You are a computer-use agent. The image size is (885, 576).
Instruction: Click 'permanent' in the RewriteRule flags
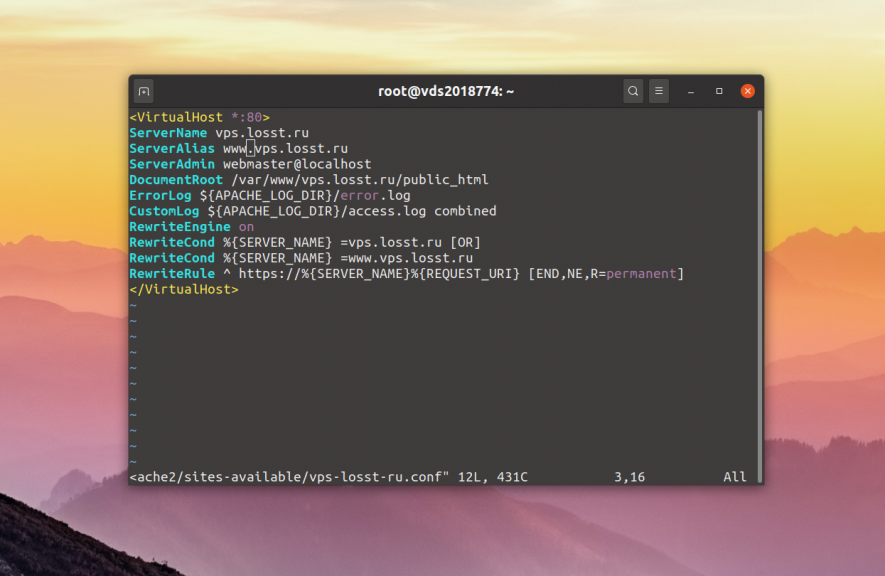[x=641, y=274]
